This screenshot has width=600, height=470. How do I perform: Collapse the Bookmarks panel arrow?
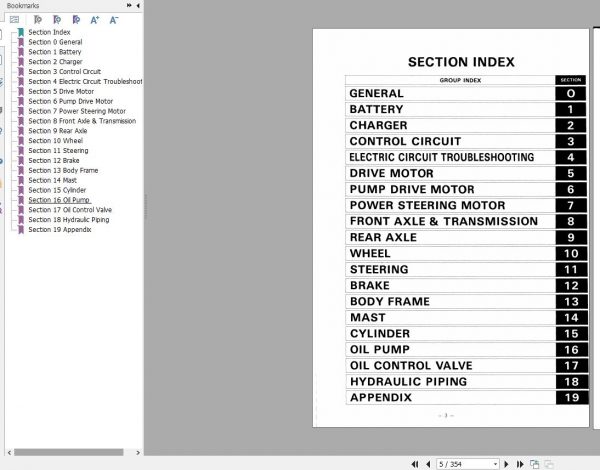pyautogui.click(x=138, y=5)
